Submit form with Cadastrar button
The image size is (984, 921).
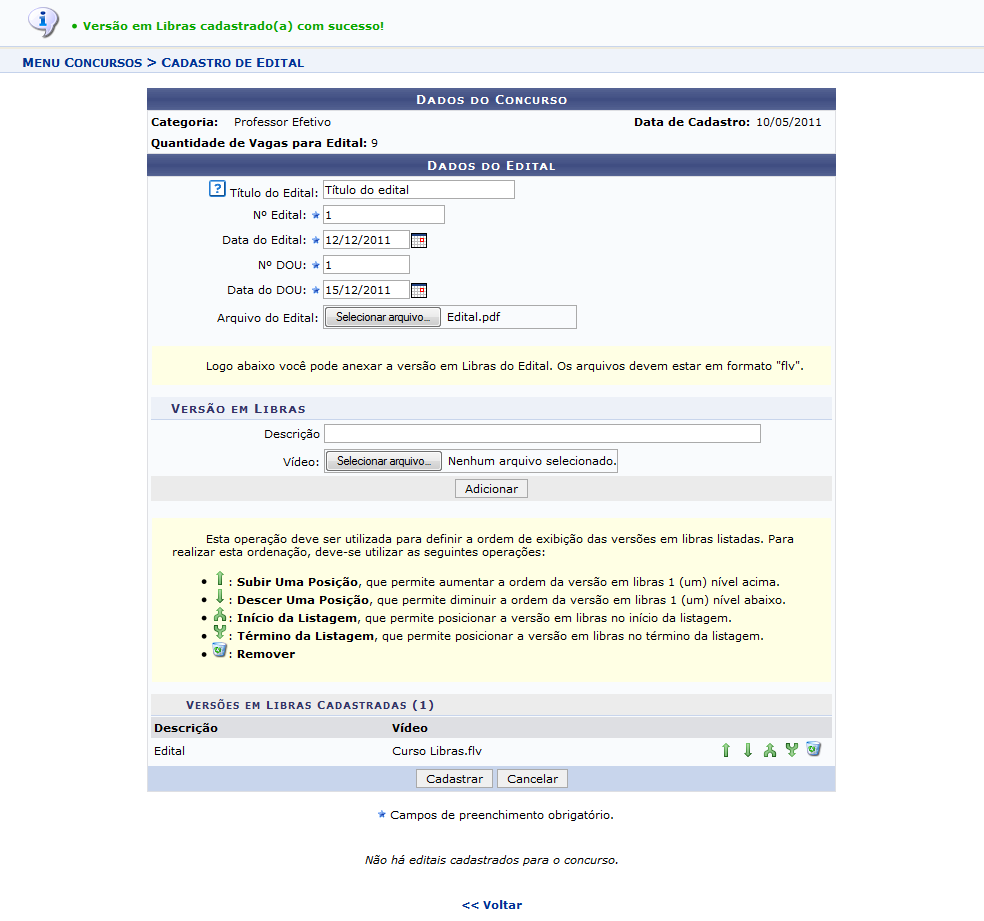[x=454, y=779]
